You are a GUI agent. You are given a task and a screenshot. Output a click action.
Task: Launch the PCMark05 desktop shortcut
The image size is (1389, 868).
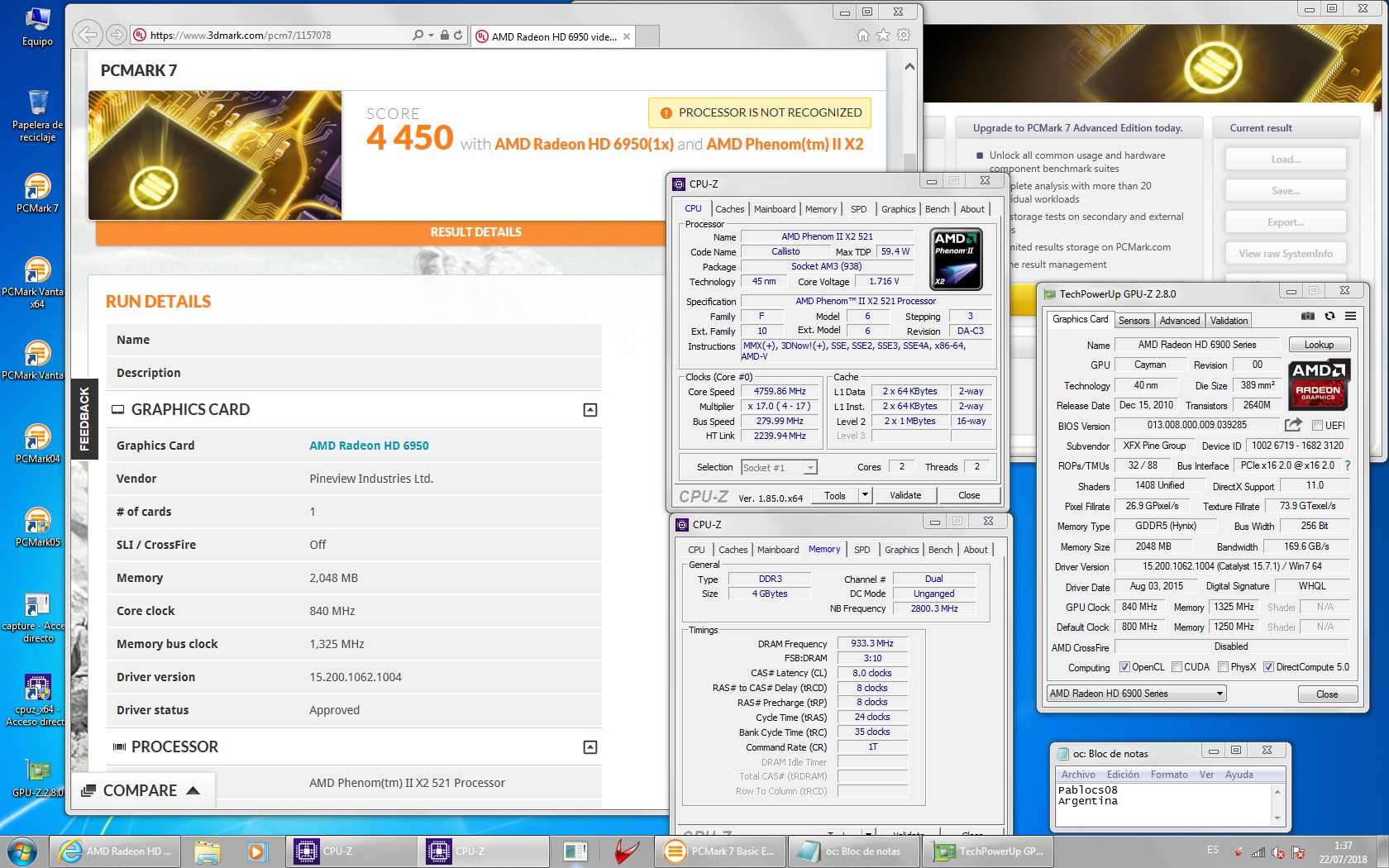click(37, 527)
